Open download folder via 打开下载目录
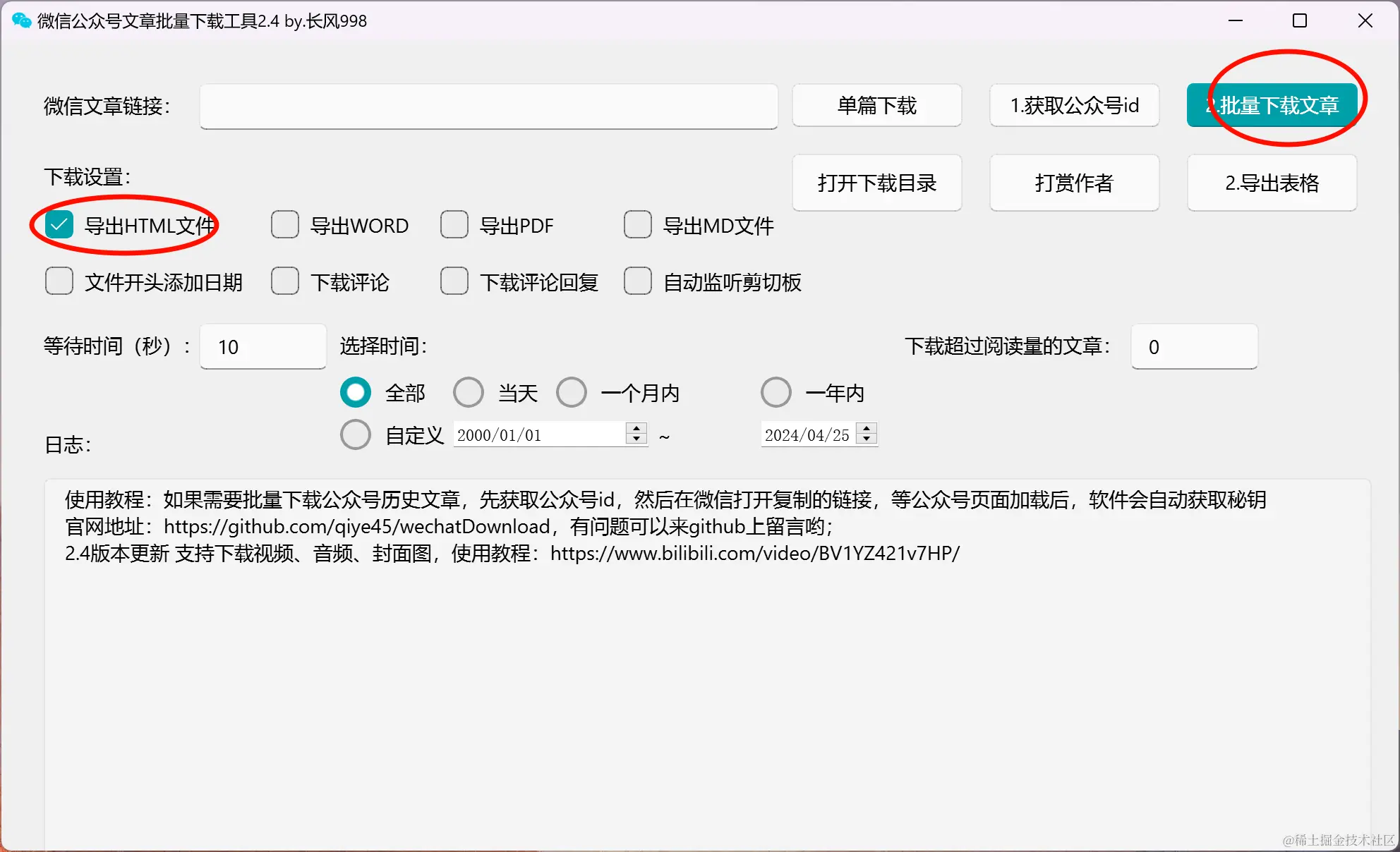1400x852 pixels. coord(876,183)
